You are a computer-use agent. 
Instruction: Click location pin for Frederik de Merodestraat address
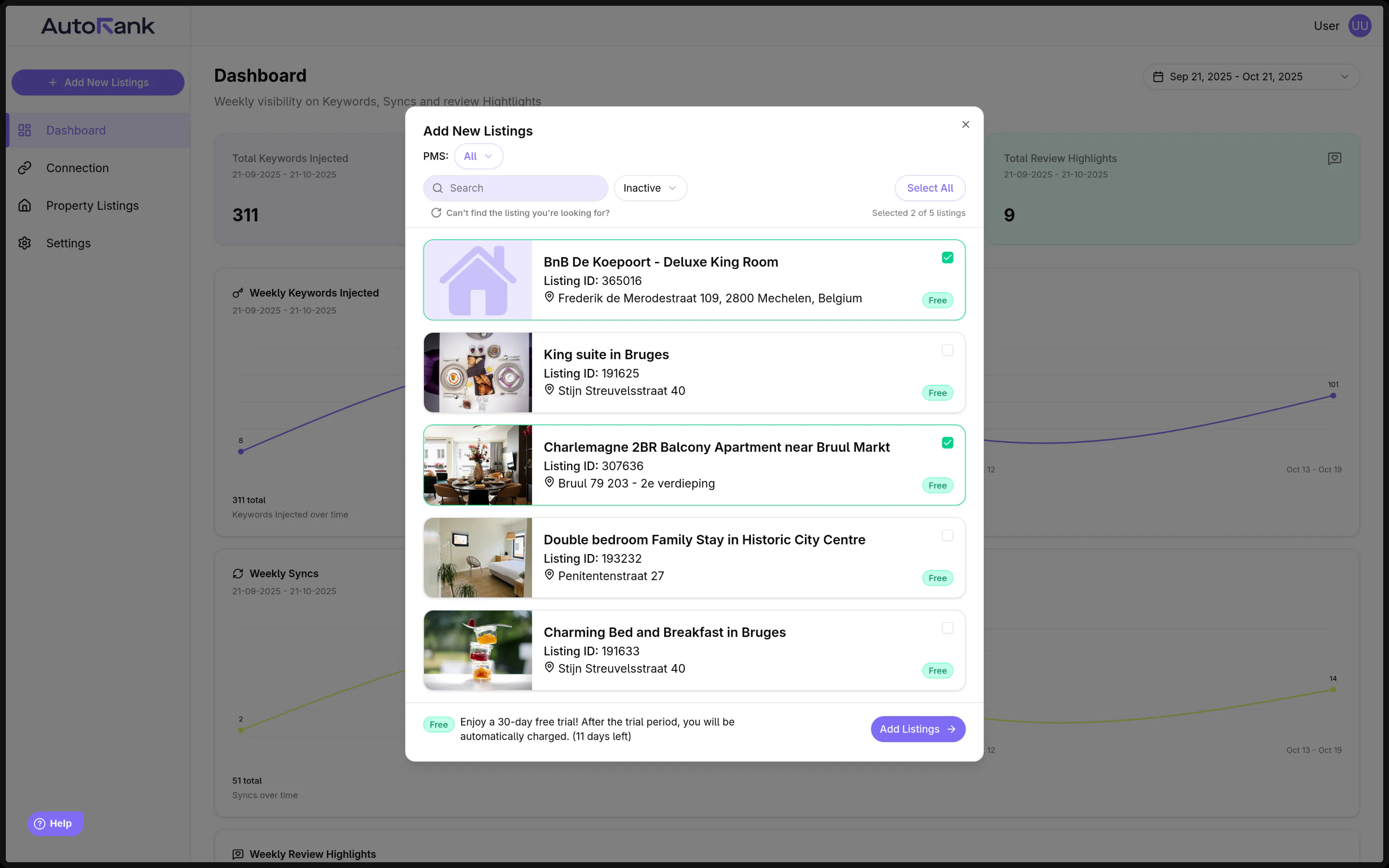[x=549, y=298]
